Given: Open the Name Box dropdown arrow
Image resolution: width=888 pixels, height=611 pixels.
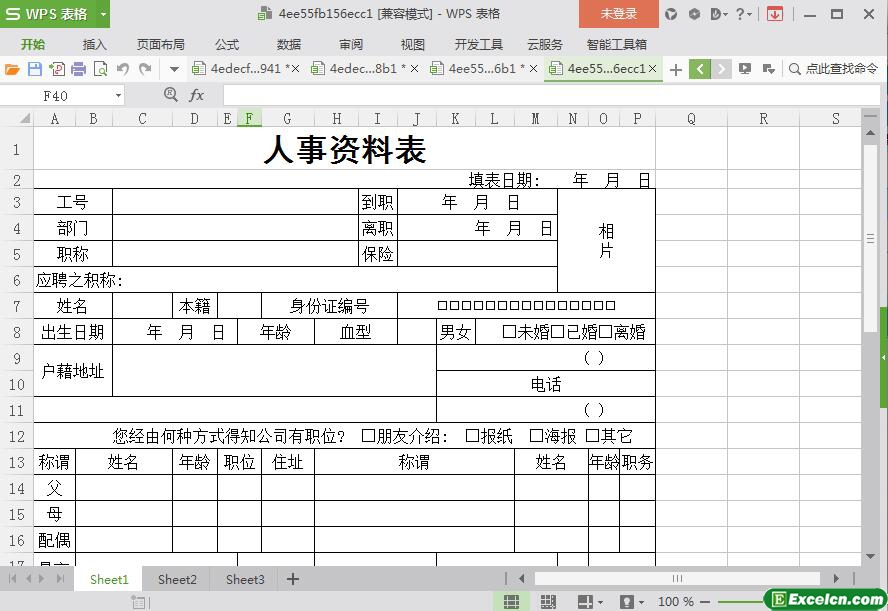Looking at the screenshot, I should pos(118,95).
